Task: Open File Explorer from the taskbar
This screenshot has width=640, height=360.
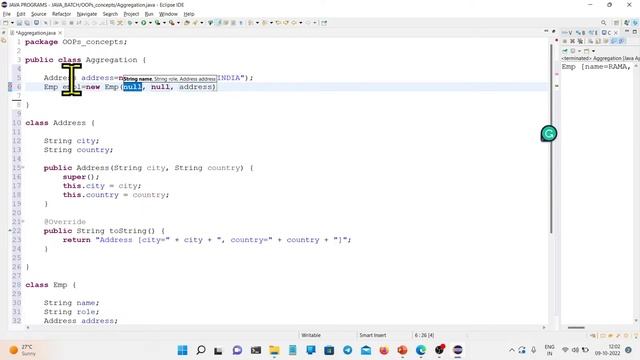Action: click(274, 350)
